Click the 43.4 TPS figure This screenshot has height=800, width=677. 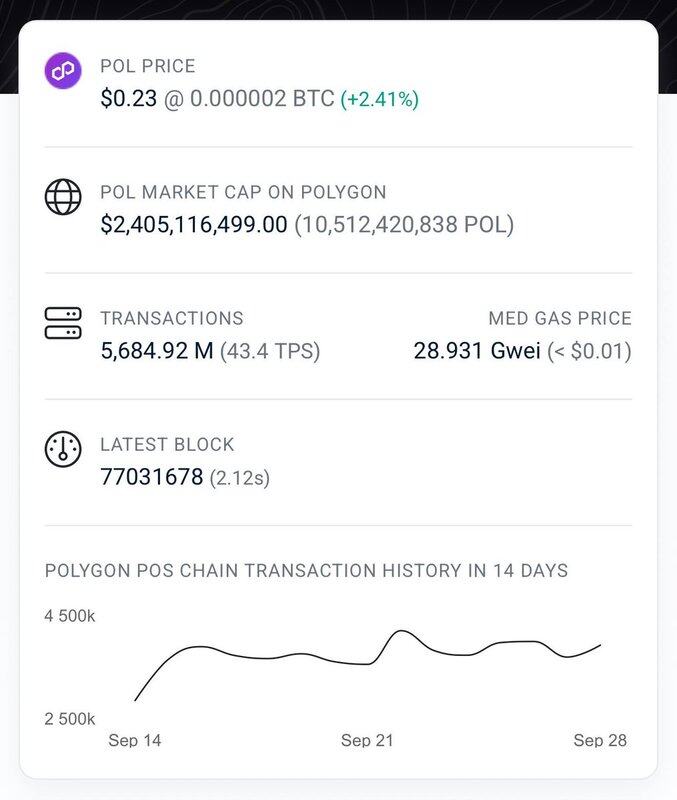(270, 351)
